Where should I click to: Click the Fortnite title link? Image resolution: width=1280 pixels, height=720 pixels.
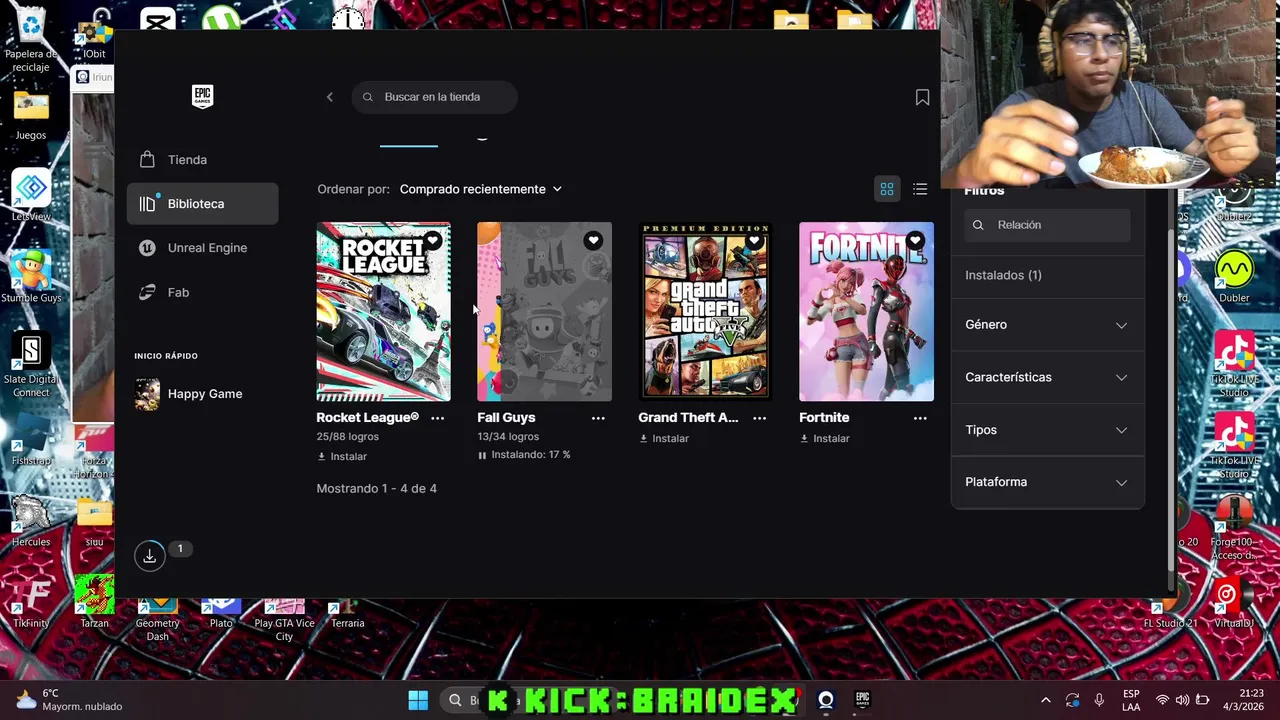824,418
